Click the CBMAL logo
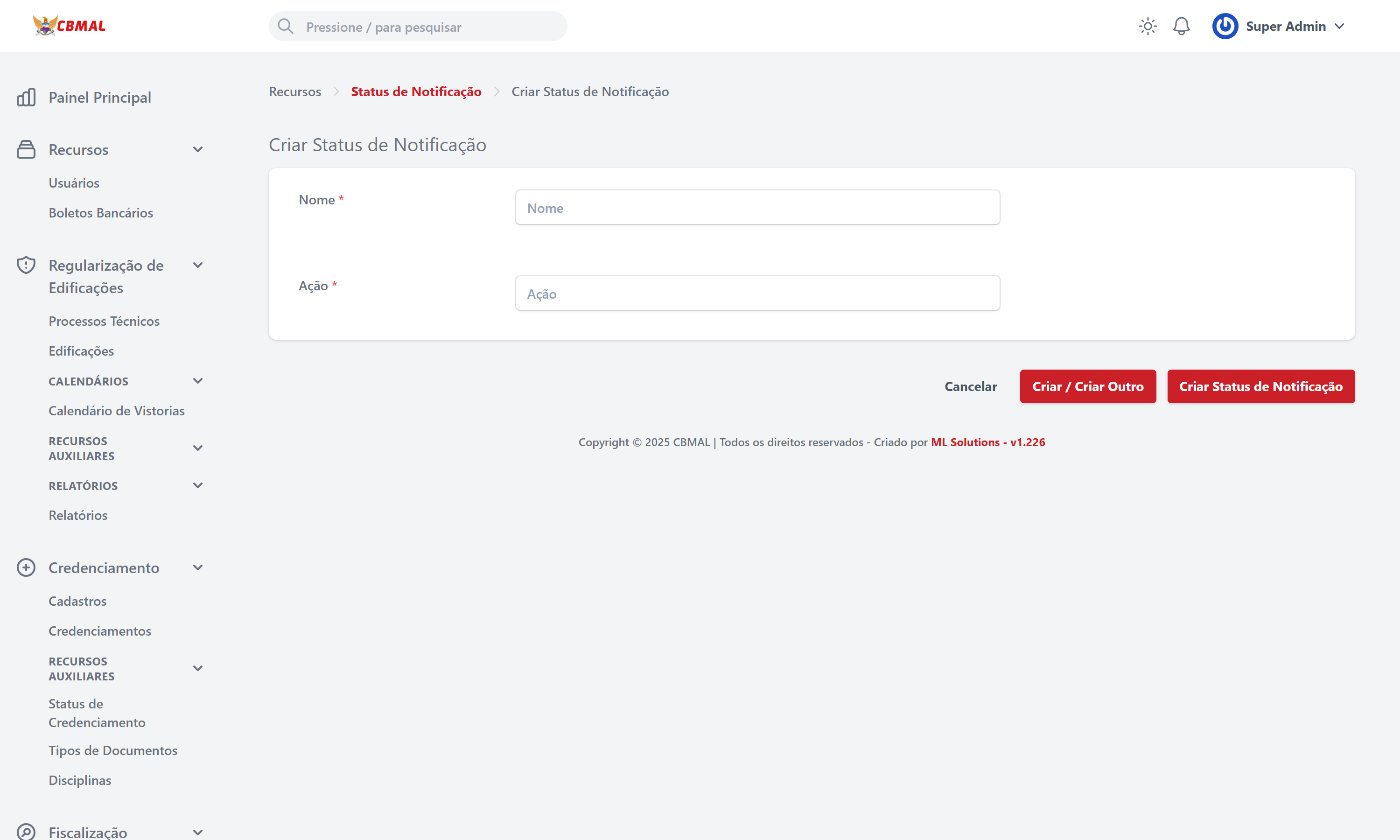1400x840 pixels. [70, 25]
